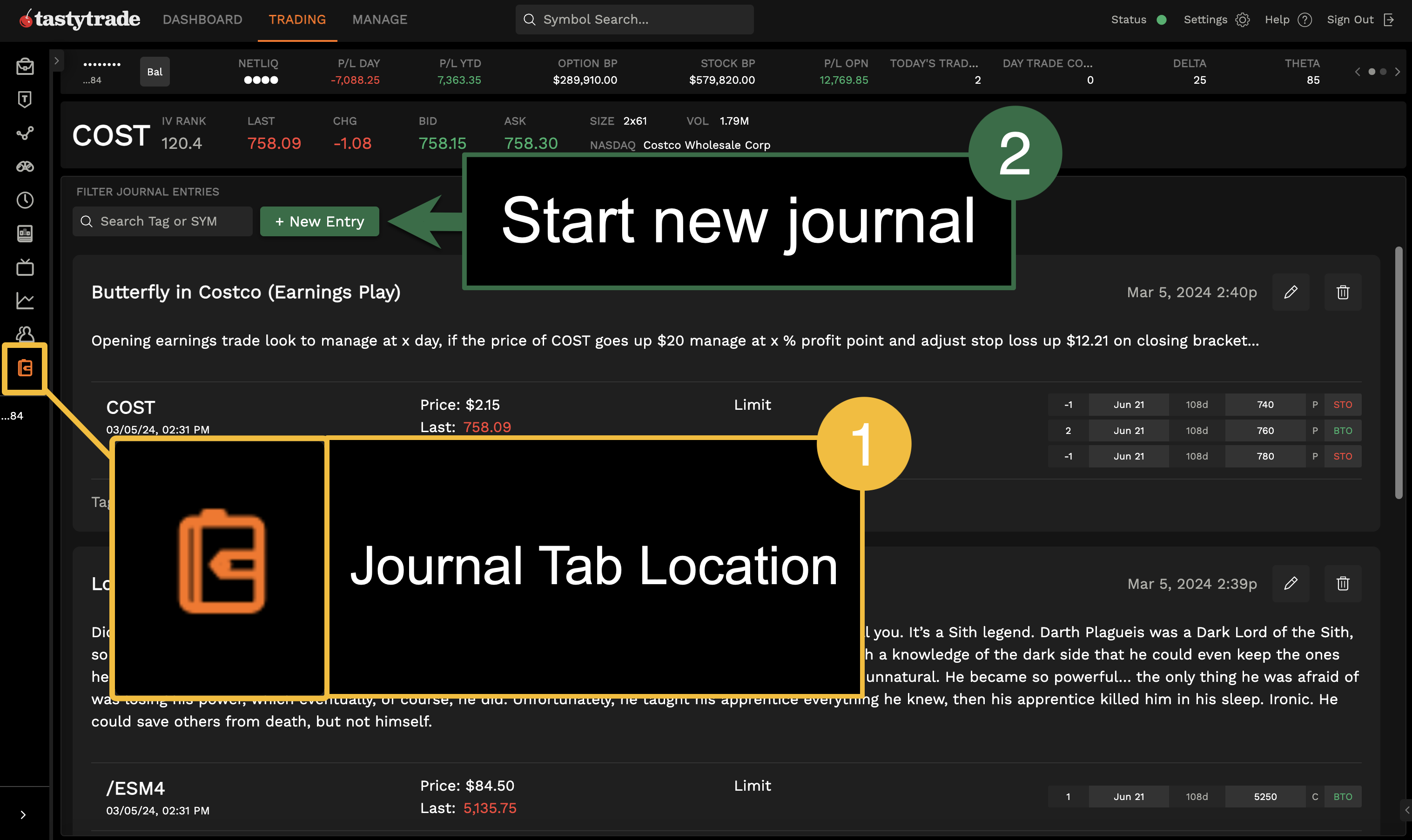
Task: Expand the account panel via the top chevron
Action: click(x=57, y=60)
